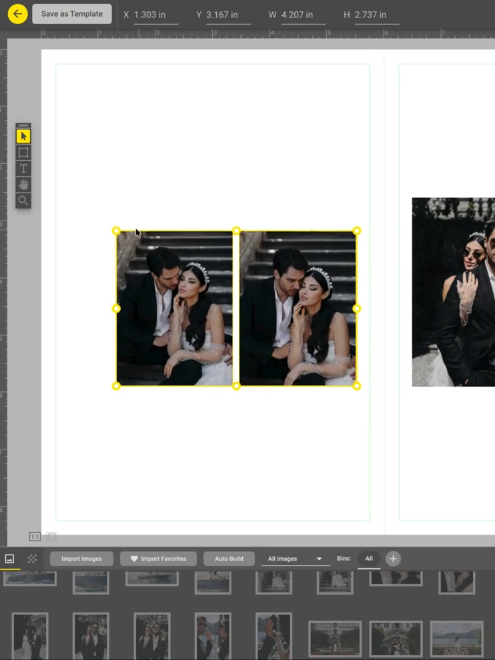
Task: Open the All images dropdown
Action: (295, 559)
